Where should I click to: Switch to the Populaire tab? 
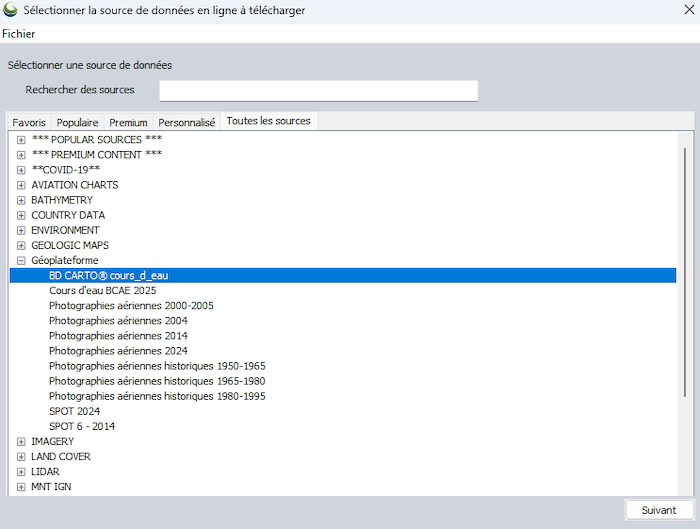click(x=77, y=122)
